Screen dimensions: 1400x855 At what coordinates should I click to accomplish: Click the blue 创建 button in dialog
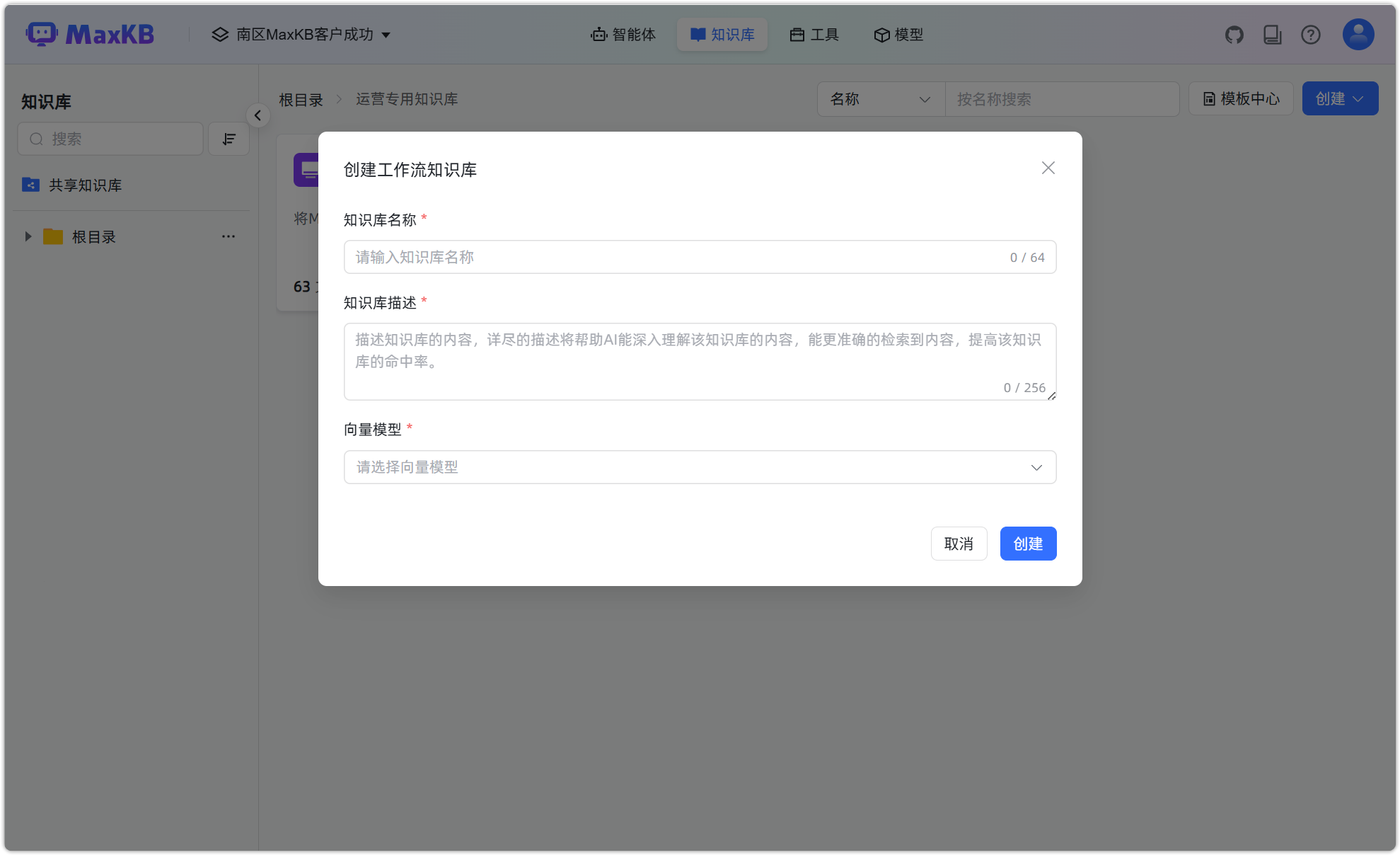(x=1028, y=543)
